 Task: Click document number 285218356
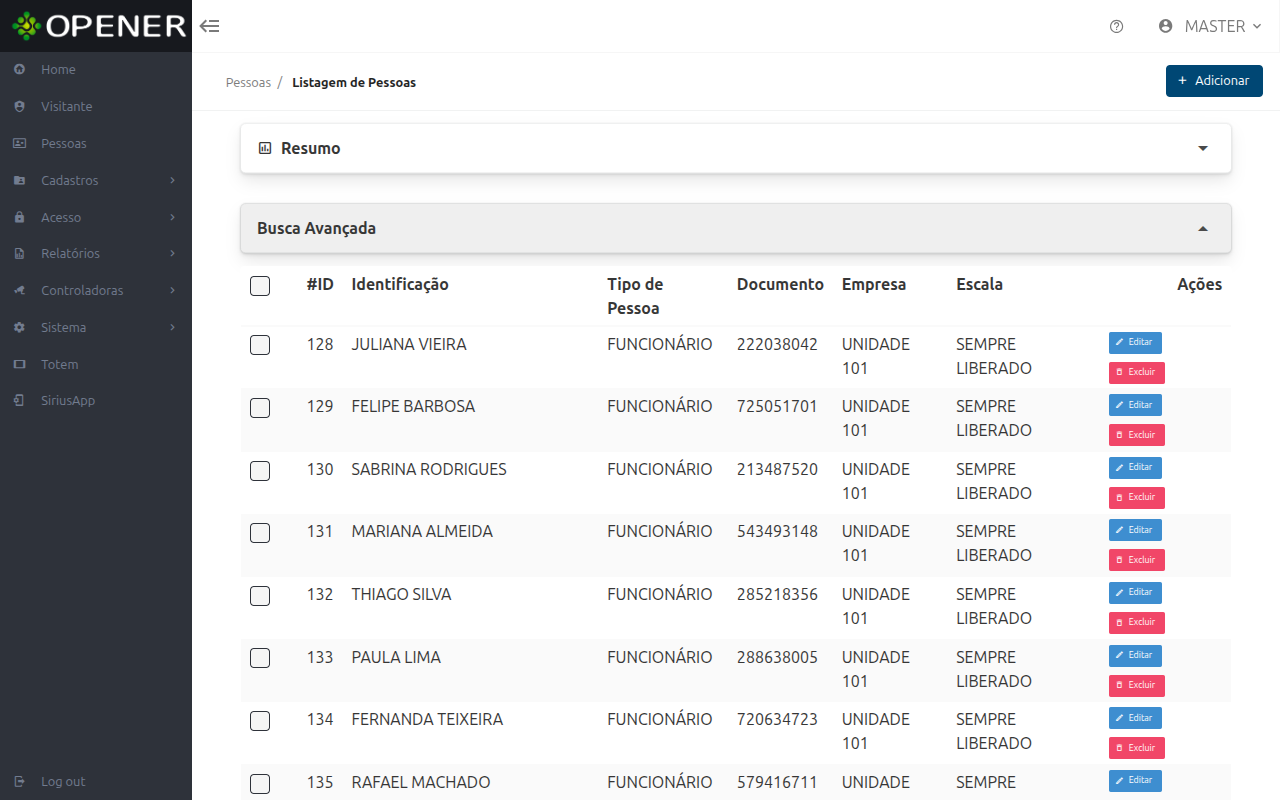[777, 594]
